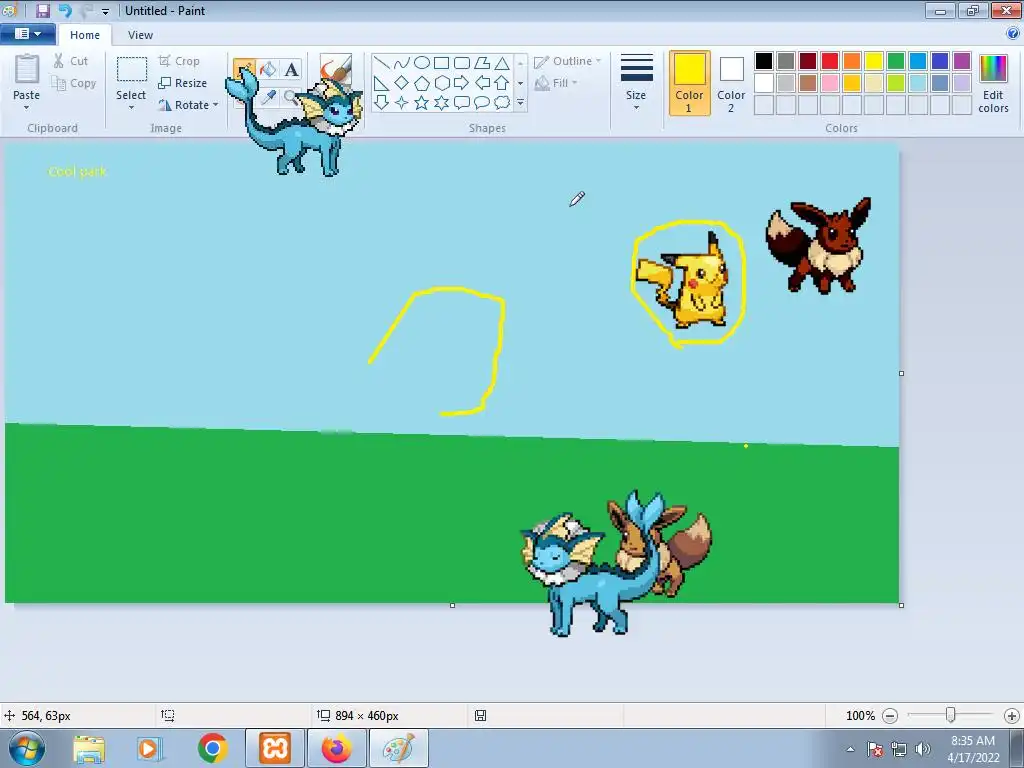This screenshot has width=1024, height=768.
Task: Pick the orange color swatch
Action: (852, 61)
